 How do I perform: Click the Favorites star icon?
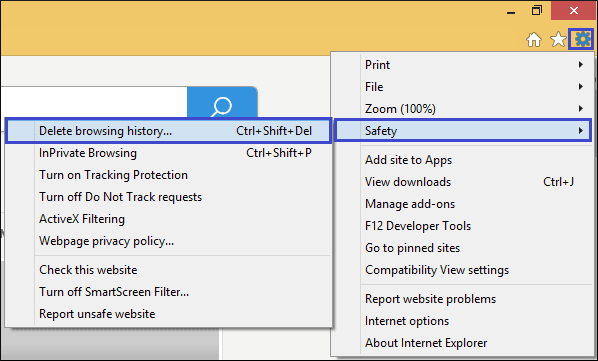tap(558, 39)
